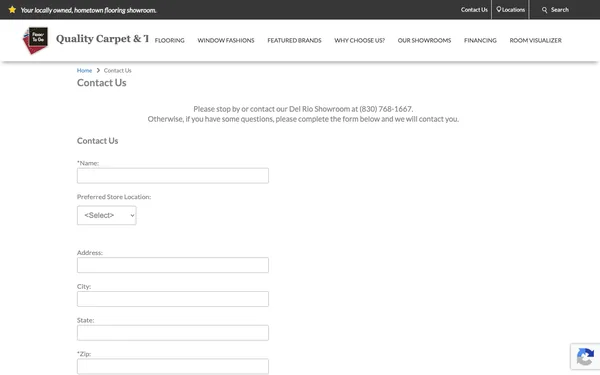Viewport: 600px width, 375px height.
Task: Open the Window Fashions menu
Action: click(226, 40)
